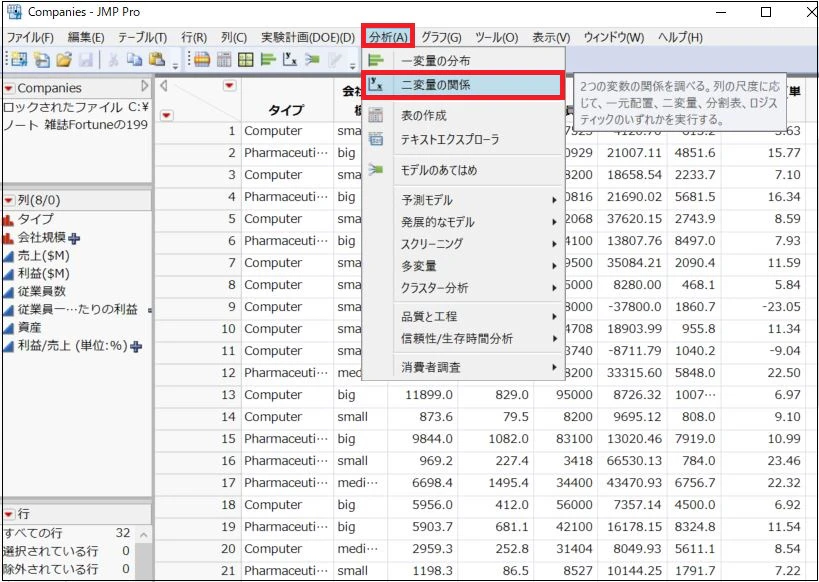The height and width of the screenshot is (582, 819).
Task: Click the Copy toolbar icon
Action: click(134, 60)
